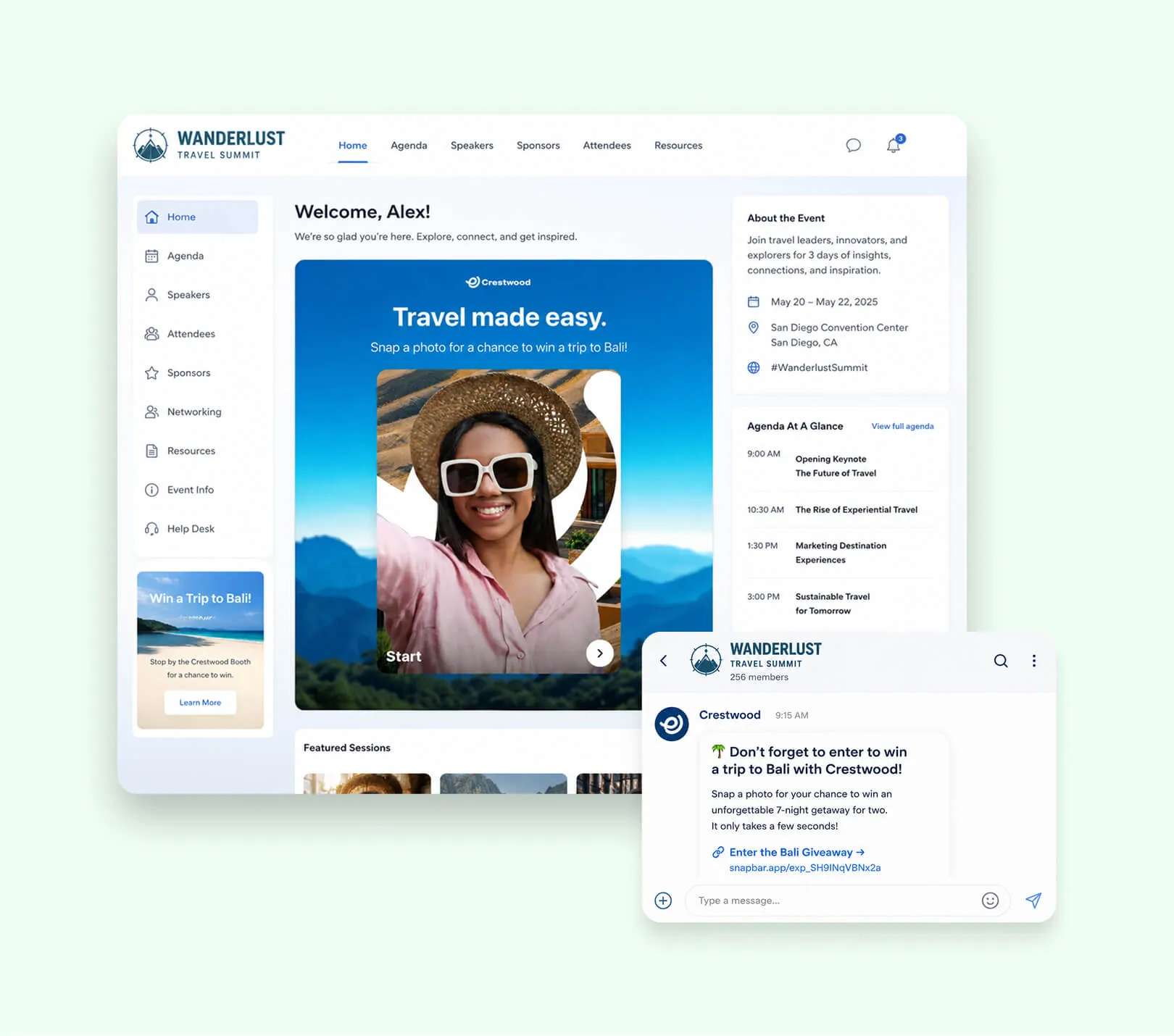Click the link icon beside Bali Giveaway
1174x1036 pixels.
[x=718, y=852]
